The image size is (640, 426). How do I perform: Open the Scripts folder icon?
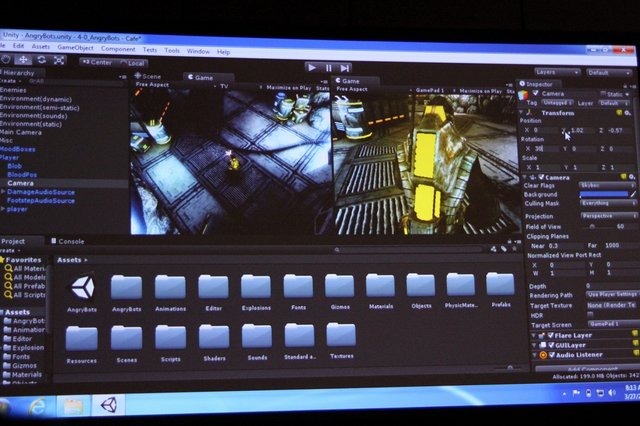(170, 337)
